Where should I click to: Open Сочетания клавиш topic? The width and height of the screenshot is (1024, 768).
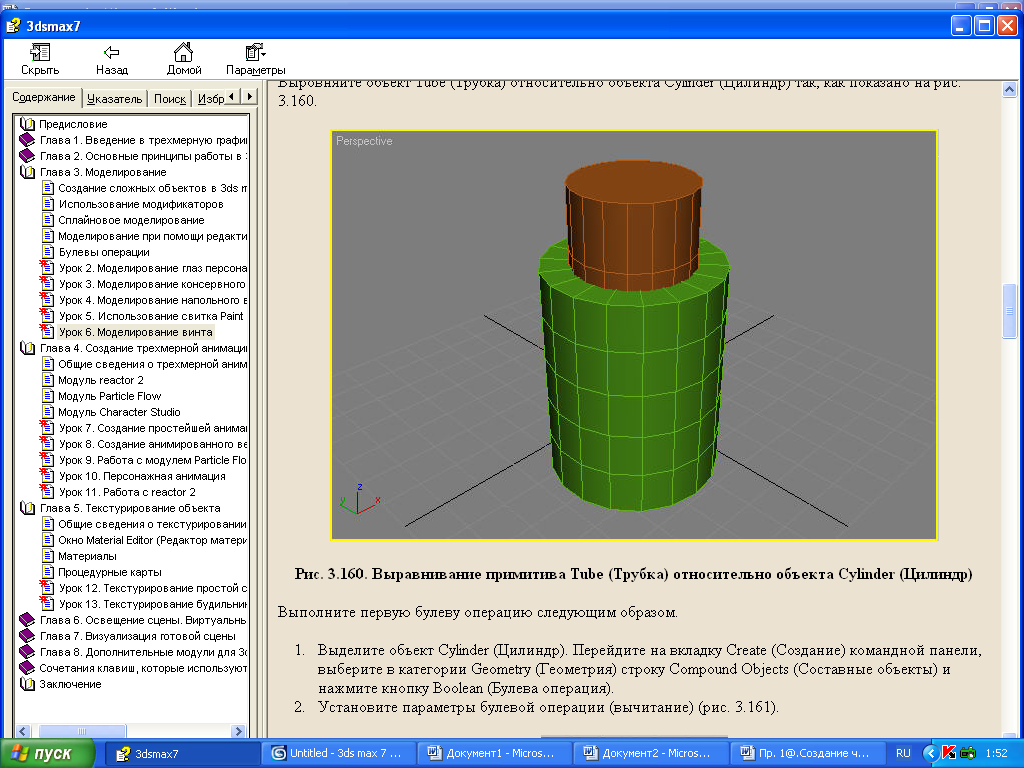tap(143, 668)
